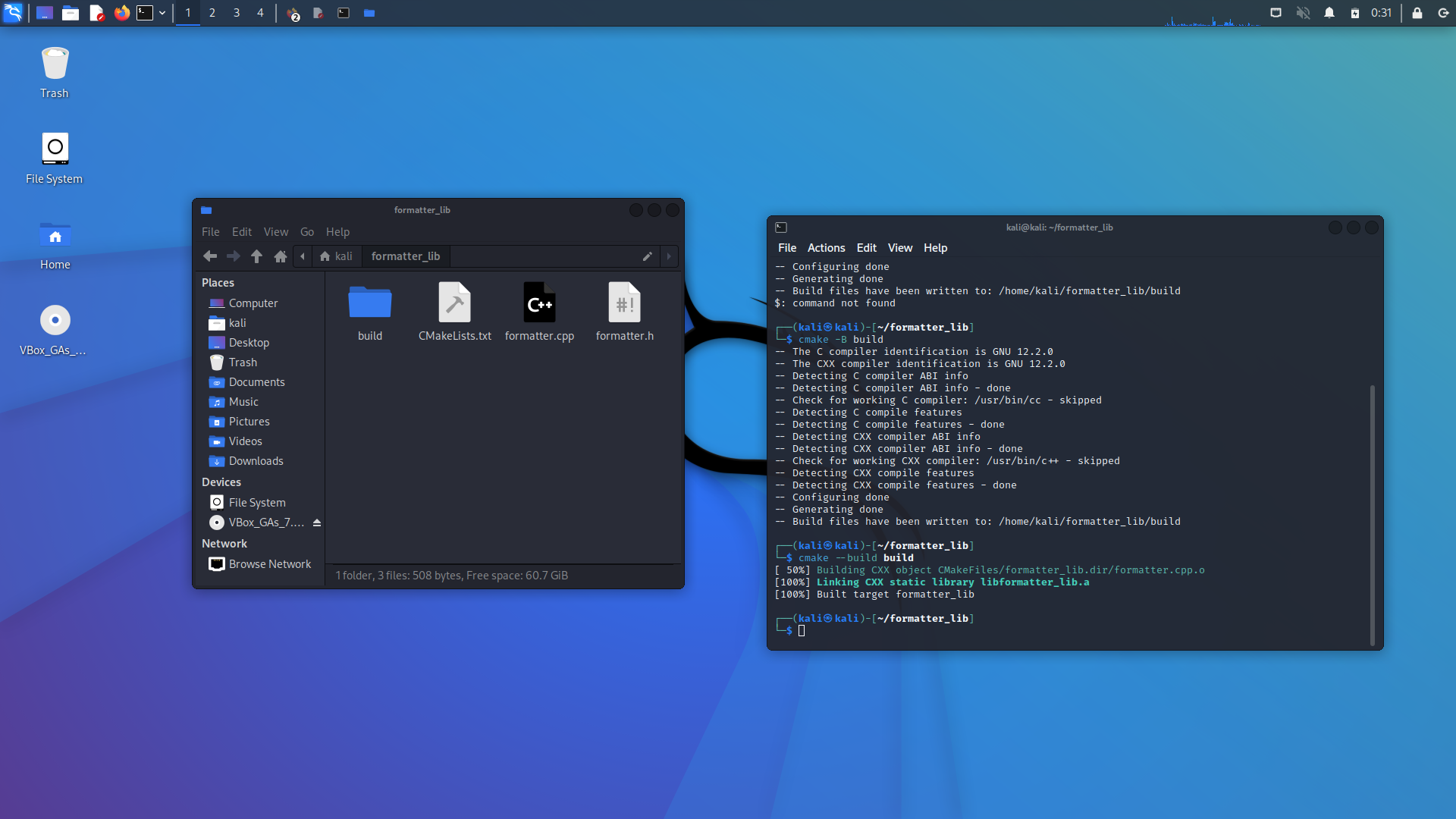Open Downloads from the Places sidebar

click(x=255, y=460)
